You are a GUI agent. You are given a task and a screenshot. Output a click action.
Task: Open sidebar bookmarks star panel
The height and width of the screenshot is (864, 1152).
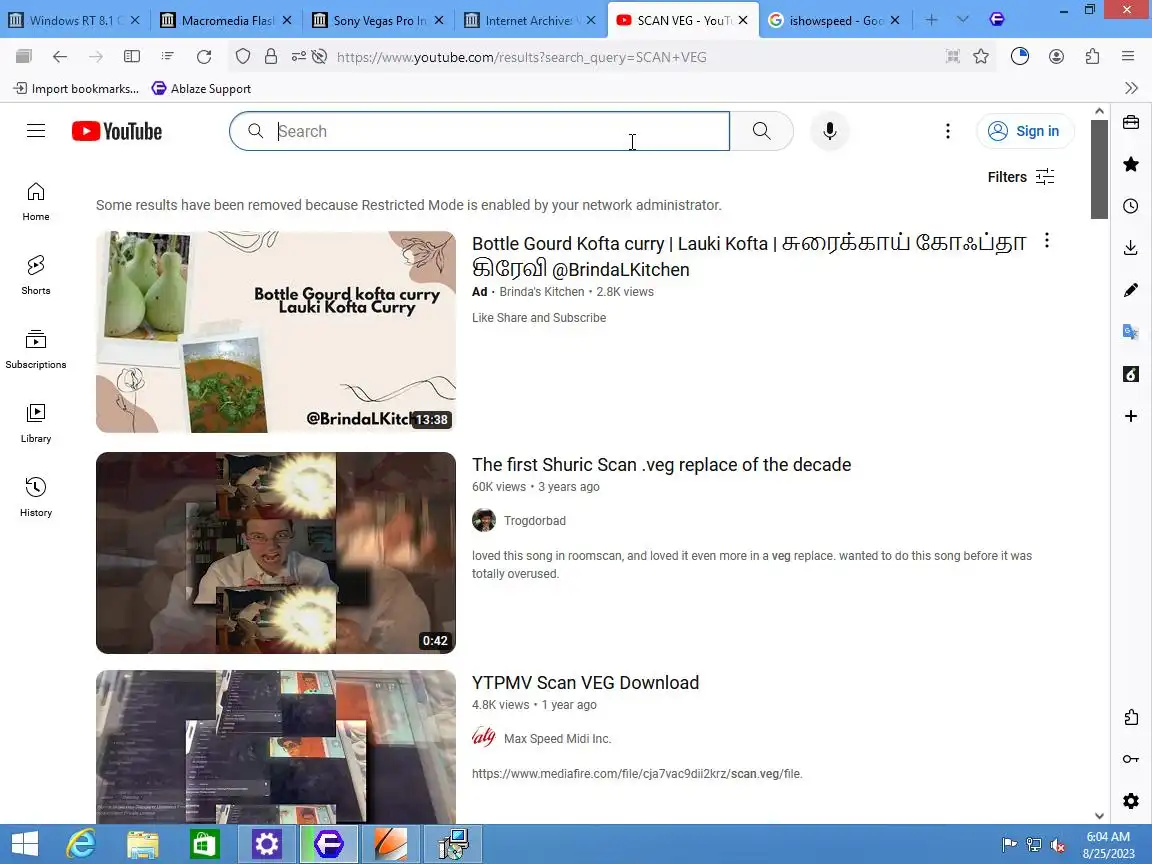click(x=1131, y=164)
